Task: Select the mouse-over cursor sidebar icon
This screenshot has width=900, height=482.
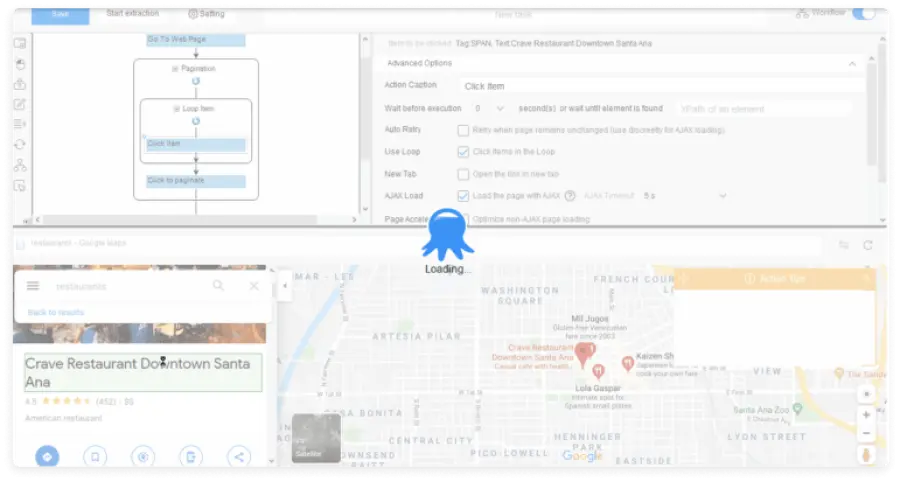Action: [20, 186]
